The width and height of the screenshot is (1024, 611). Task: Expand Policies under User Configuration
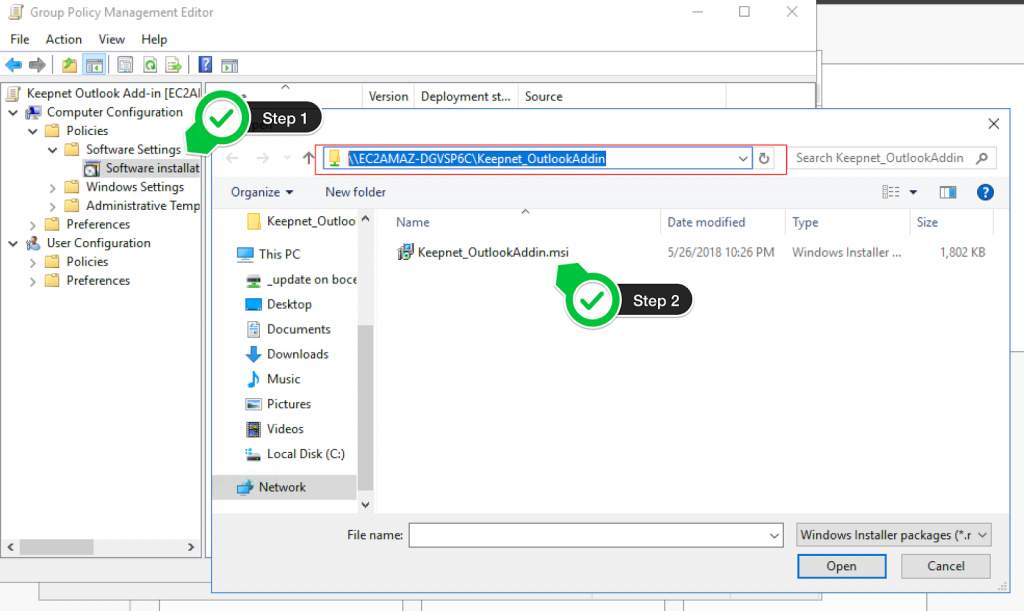coord(33,262)
